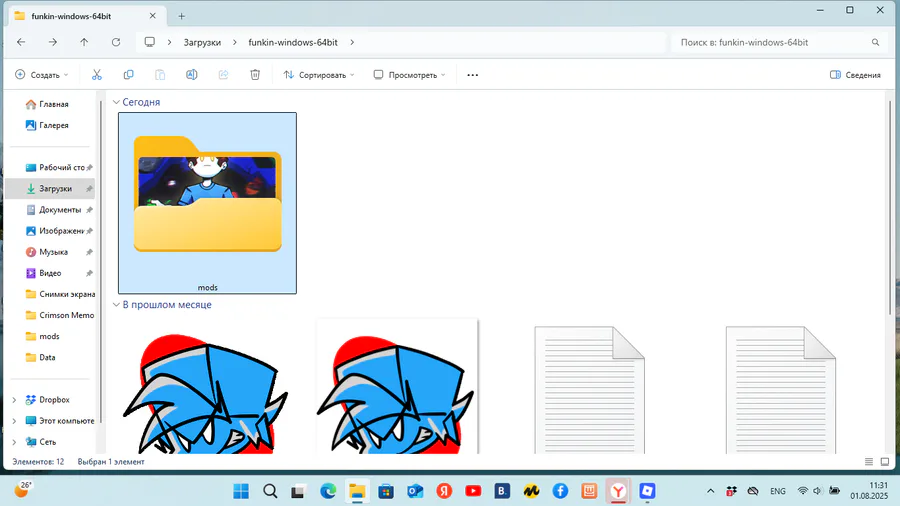
Task: Click the Cut scissors icon
Action: pyautogui.click(x=96, y=75)
